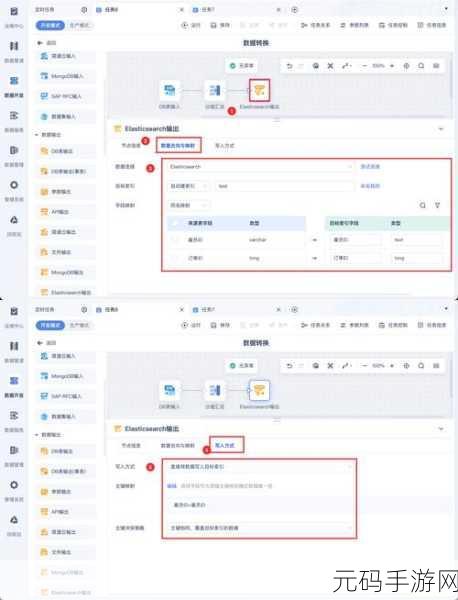Click the magnifier icon on lower canvas toolbar

421,366
